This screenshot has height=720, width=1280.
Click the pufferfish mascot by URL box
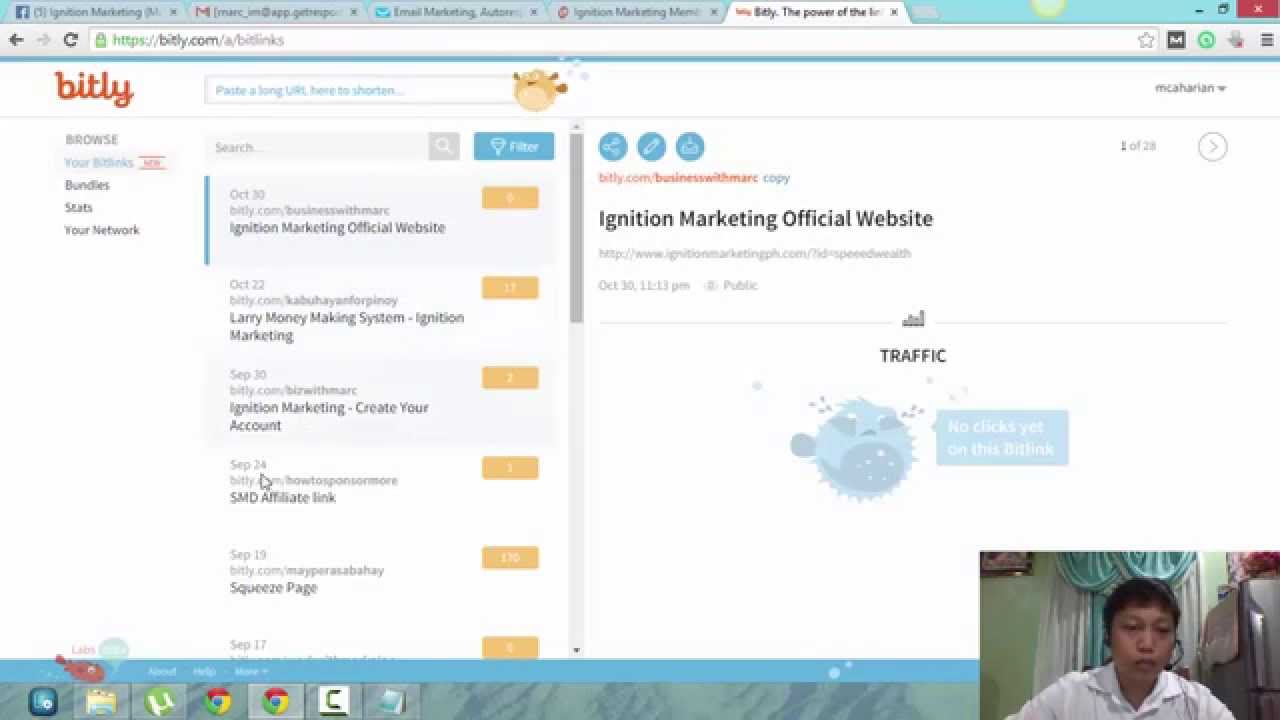click(537, 89)
